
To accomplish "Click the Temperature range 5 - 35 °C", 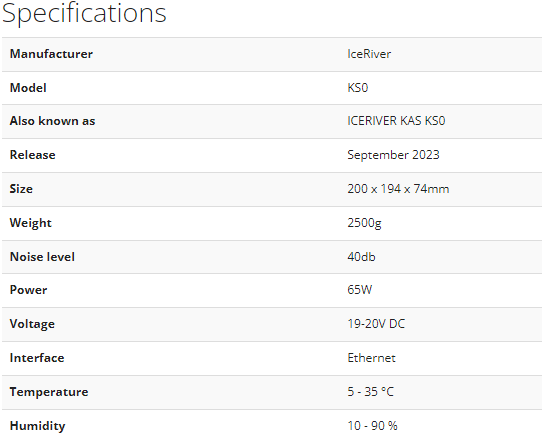I will point(371,392).
